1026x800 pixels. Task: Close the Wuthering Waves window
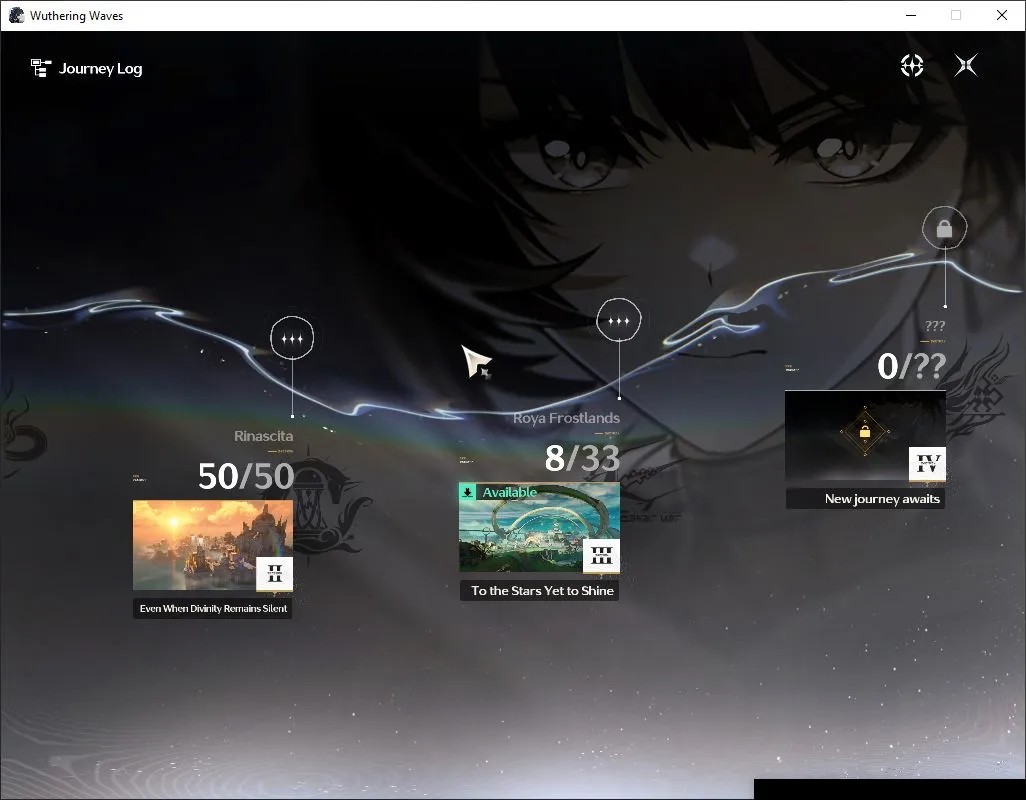coord(1002,15)
